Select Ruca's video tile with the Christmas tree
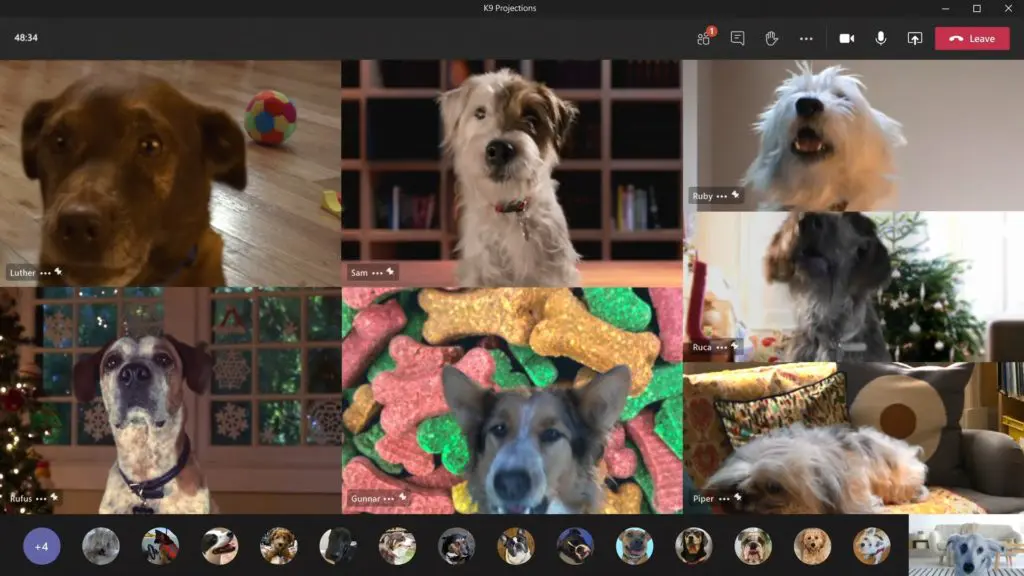The image size is (1024, 576). pyautogui.click(x=854, y=287)
